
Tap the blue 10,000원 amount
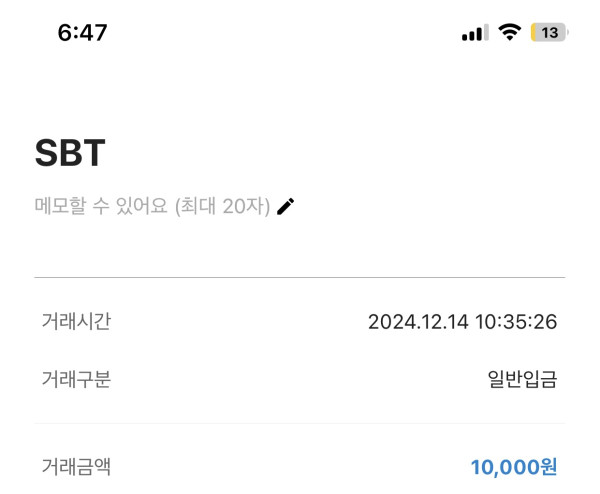(x=513, y=466)
